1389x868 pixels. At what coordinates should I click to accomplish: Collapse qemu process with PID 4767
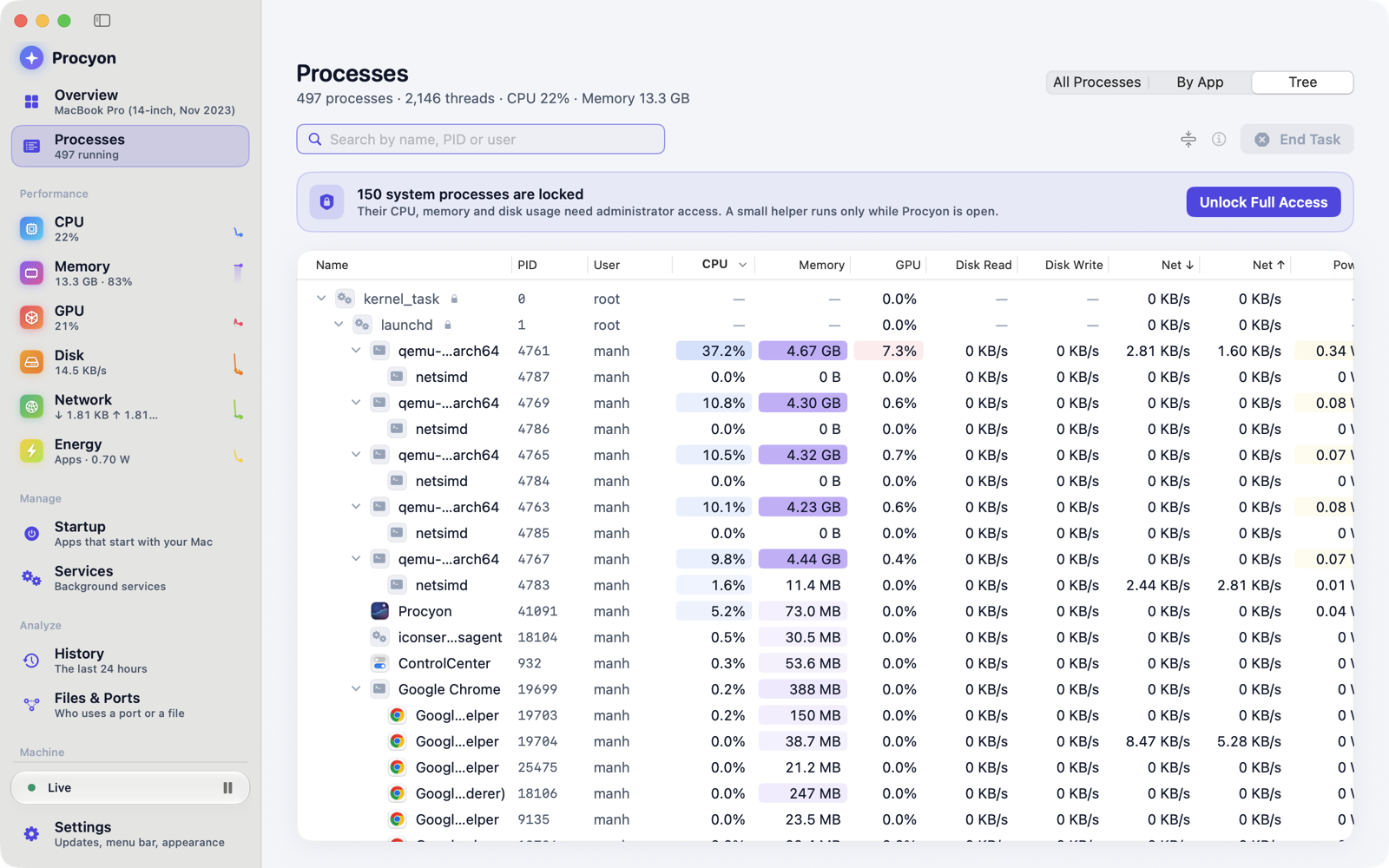[356, 559]
